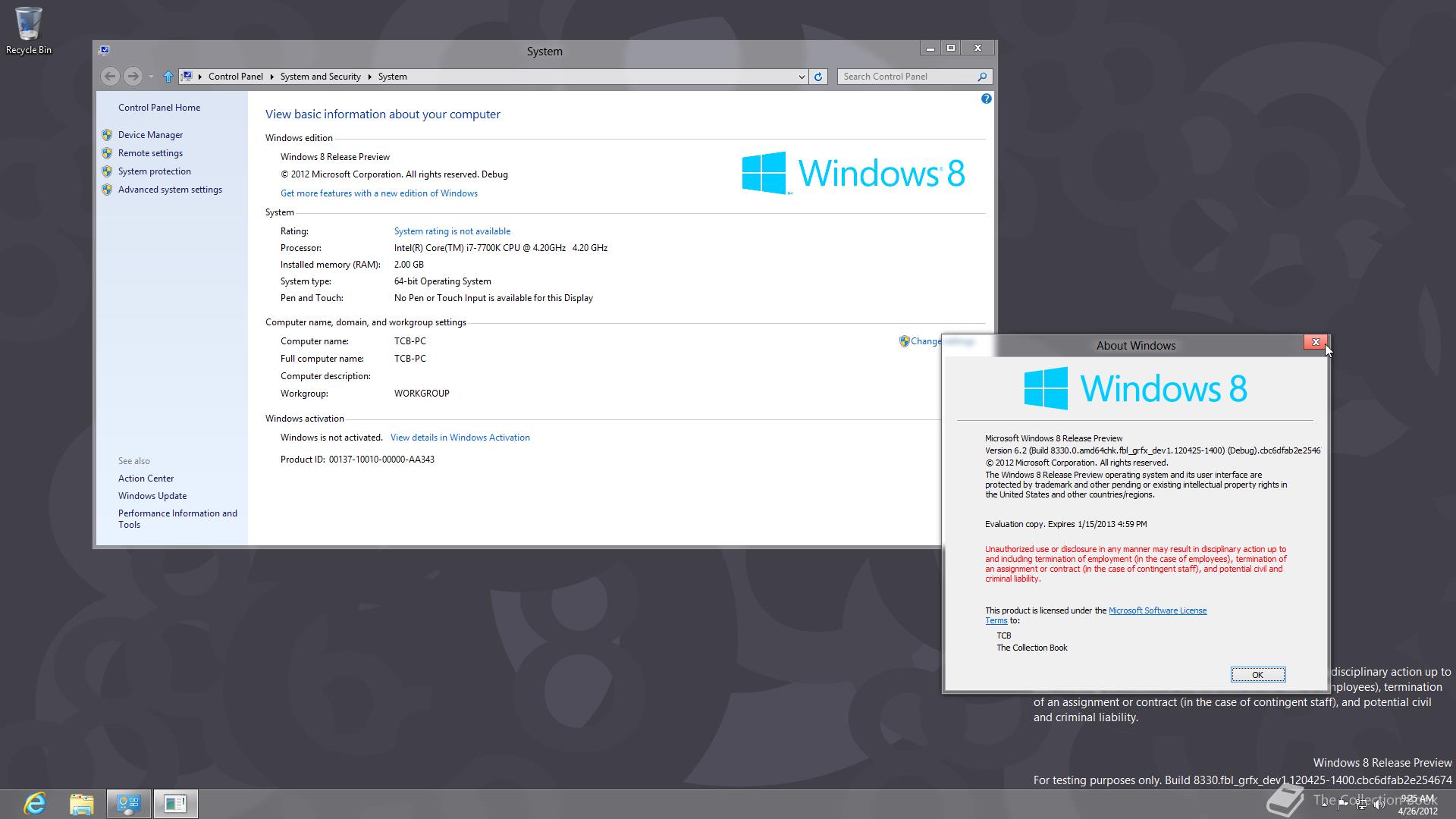
Task: Click the computer icon in address bar
Action: (187, 76)
